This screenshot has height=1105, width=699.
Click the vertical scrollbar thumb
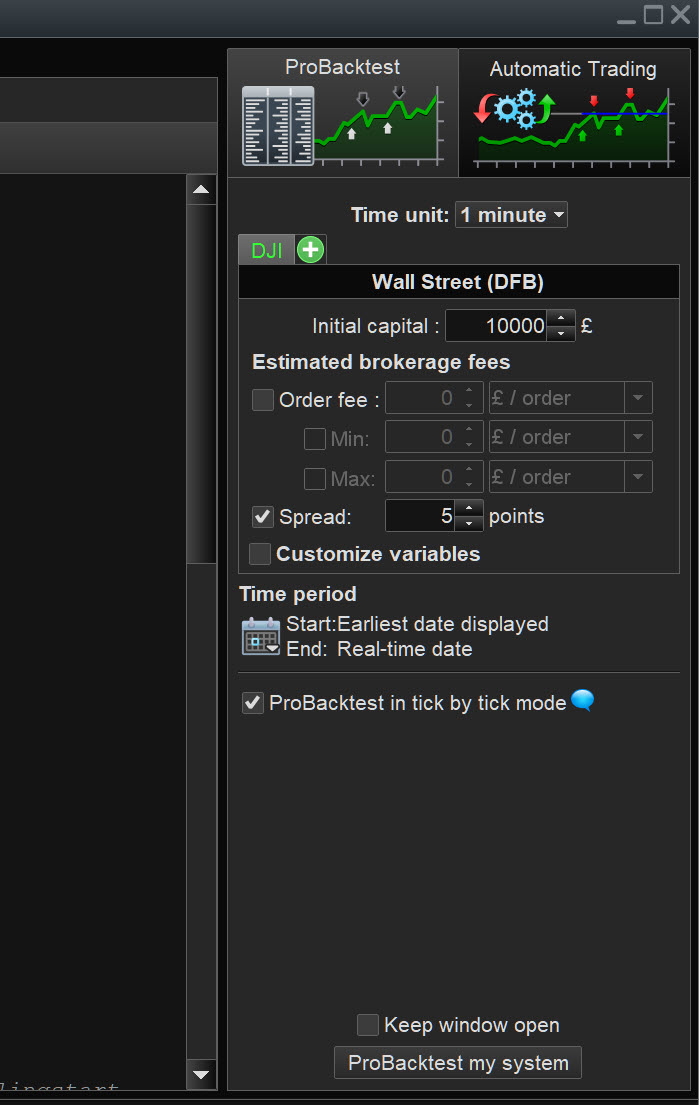click(201, 385)
